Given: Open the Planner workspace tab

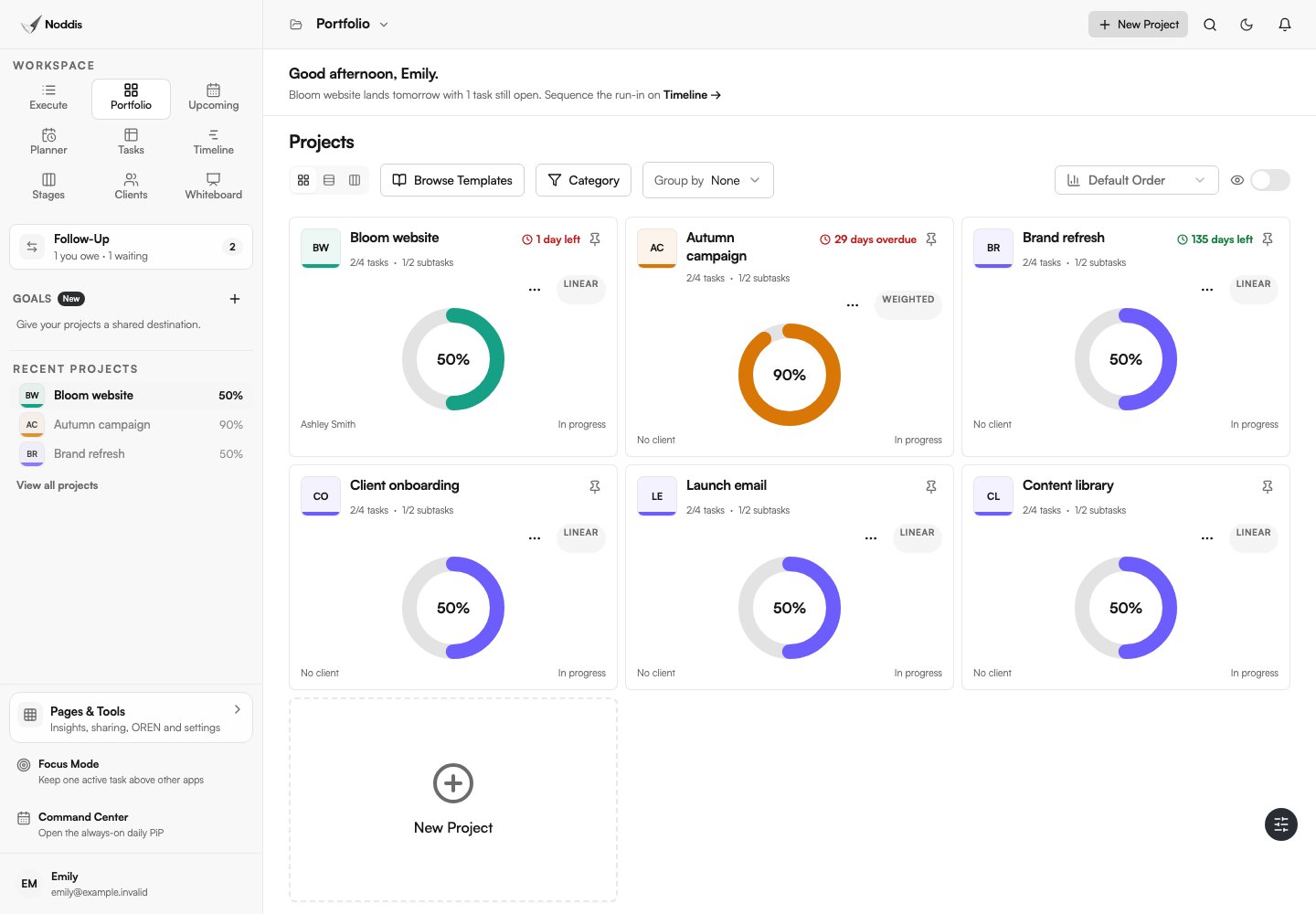Looking at the screenshot, I should click(x=48, y=143).
